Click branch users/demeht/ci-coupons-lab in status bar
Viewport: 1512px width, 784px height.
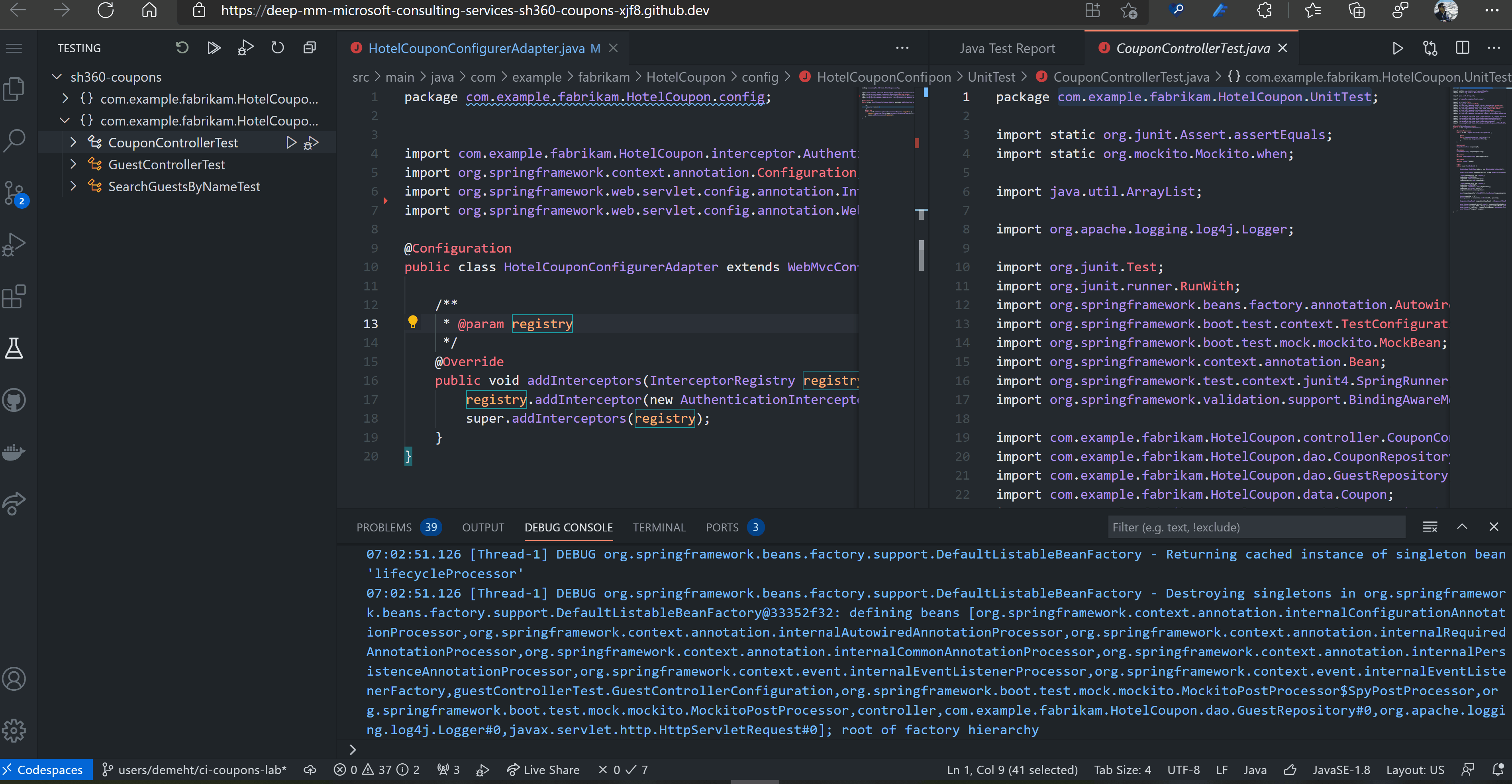click(x=194, y=770)
